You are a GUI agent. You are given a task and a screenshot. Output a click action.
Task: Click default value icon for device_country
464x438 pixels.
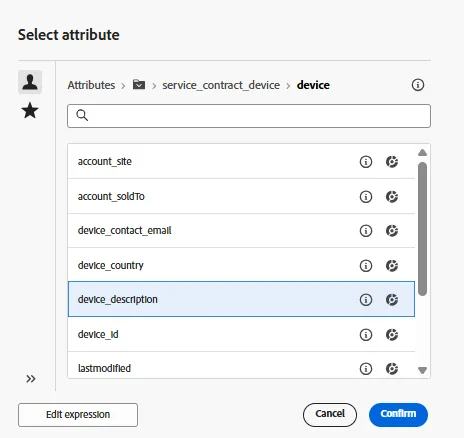[x=392, y=266]
